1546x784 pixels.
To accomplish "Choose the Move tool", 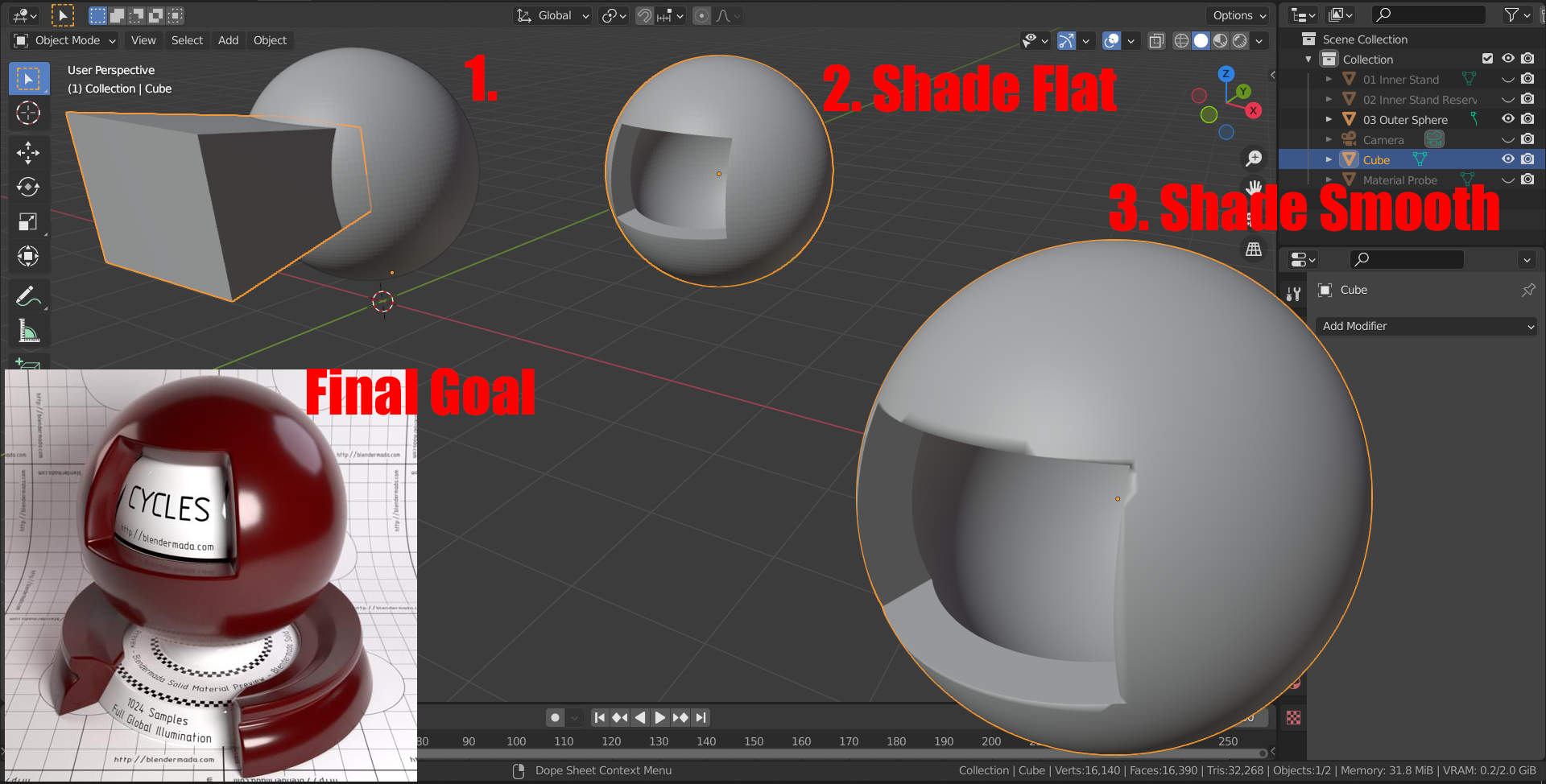I will click(28, 152).
